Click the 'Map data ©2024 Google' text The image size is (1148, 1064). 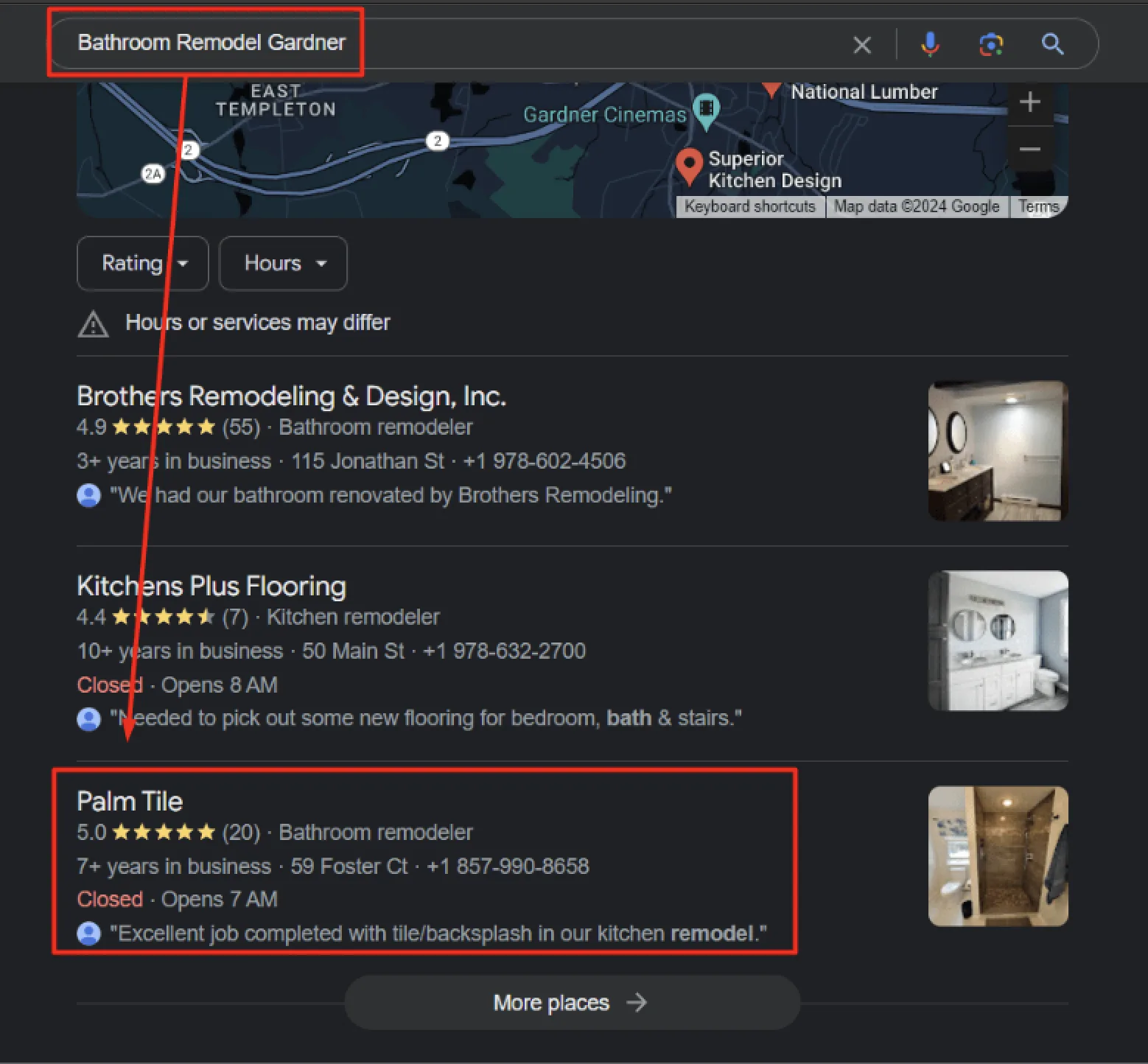(x=917, y=207)
